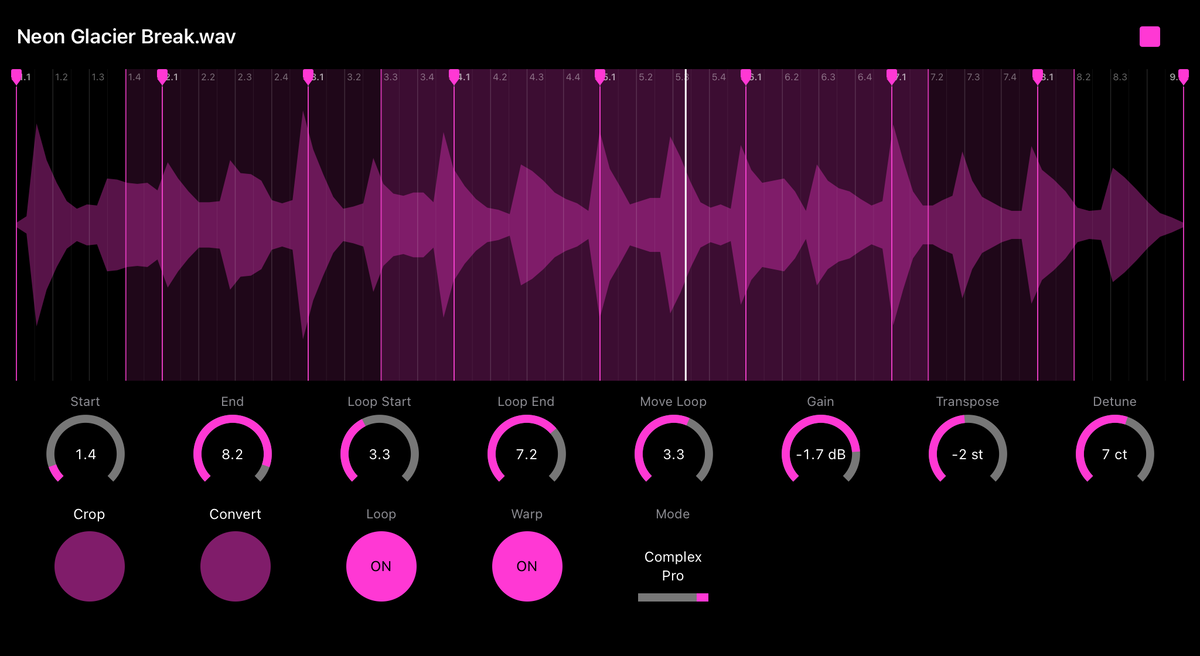Click ruler label 7.3
Screen dimensions: 1200x656
click(973, 77)
